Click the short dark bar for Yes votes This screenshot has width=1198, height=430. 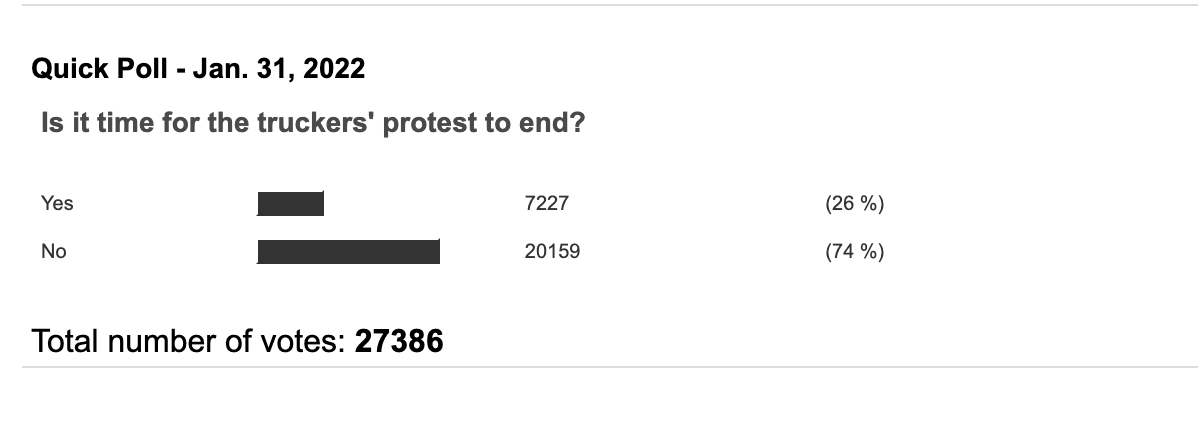coord(290,204)
